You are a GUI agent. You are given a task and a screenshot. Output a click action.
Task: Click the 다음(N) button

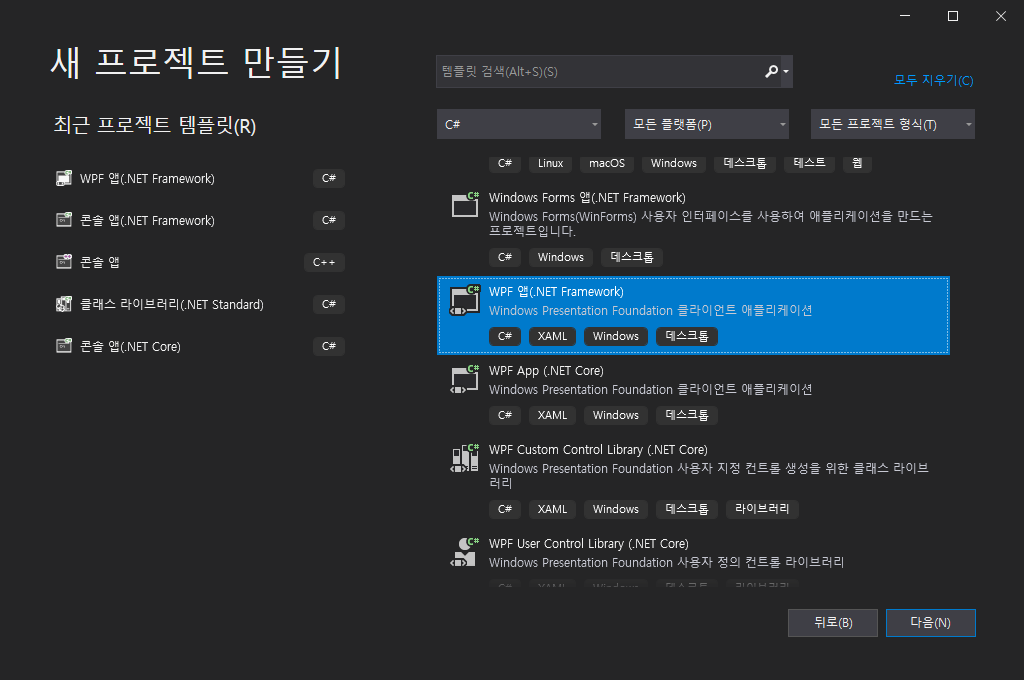pyautogui.click(x=931, y=623)
